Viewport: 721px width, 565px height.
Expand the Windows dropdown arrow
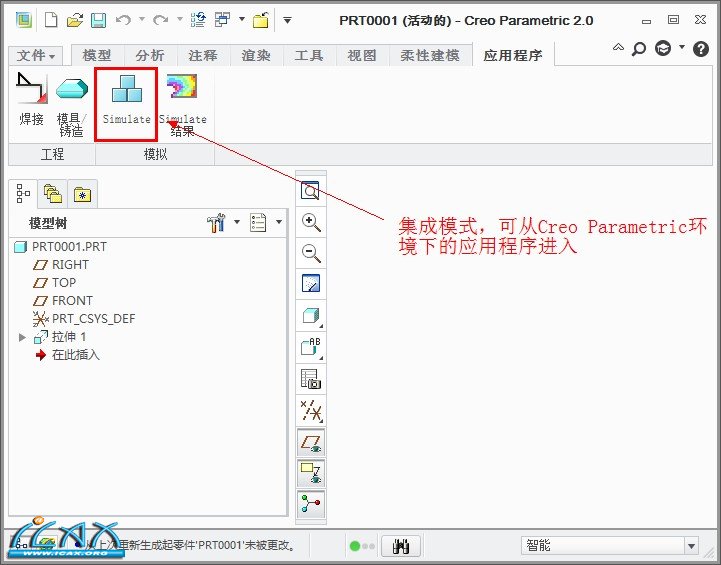tap(242, 19)
